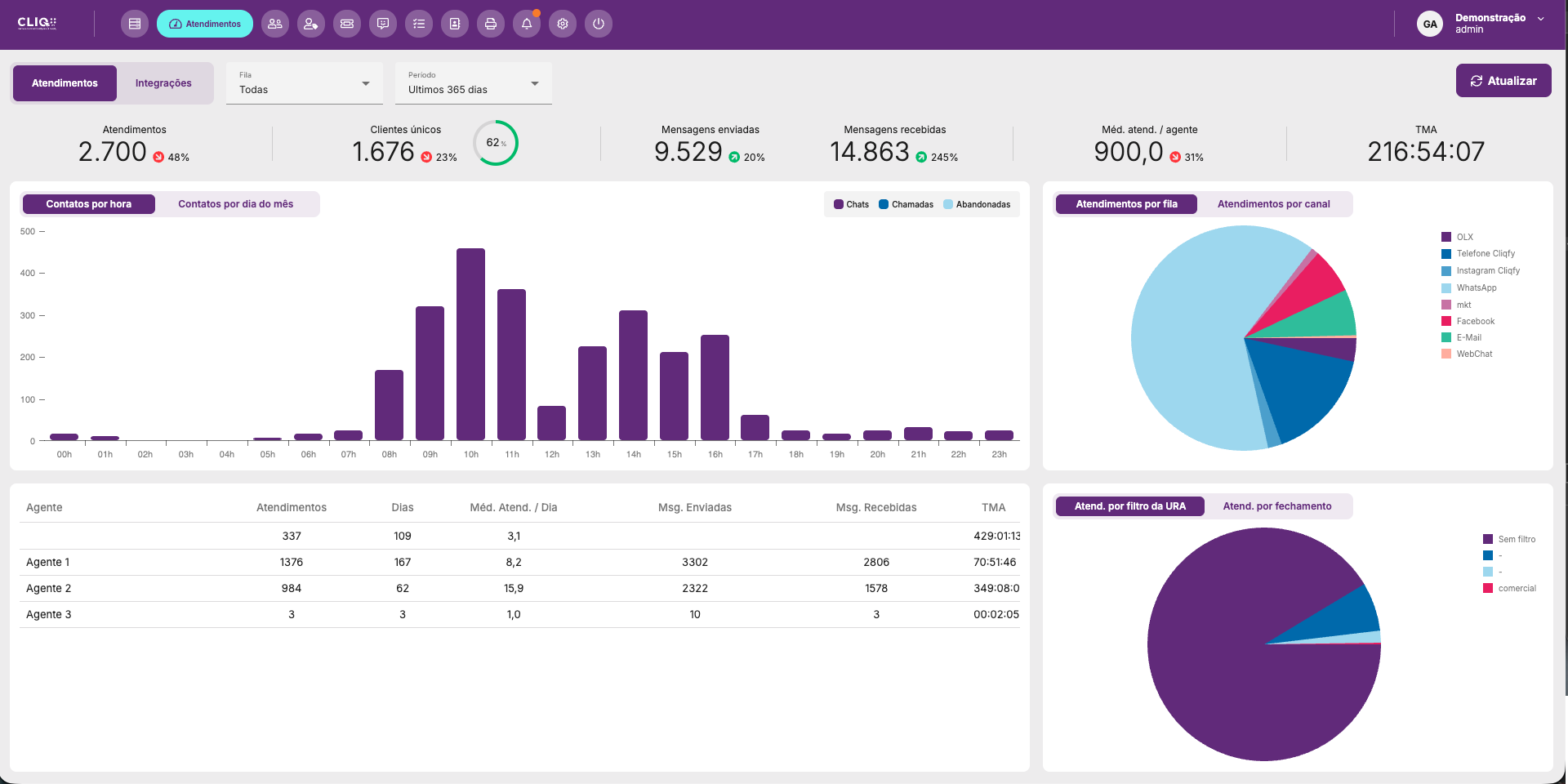Click the 1.676 Clientes únicos value
1568x784 pixels.
pos(384,152)
